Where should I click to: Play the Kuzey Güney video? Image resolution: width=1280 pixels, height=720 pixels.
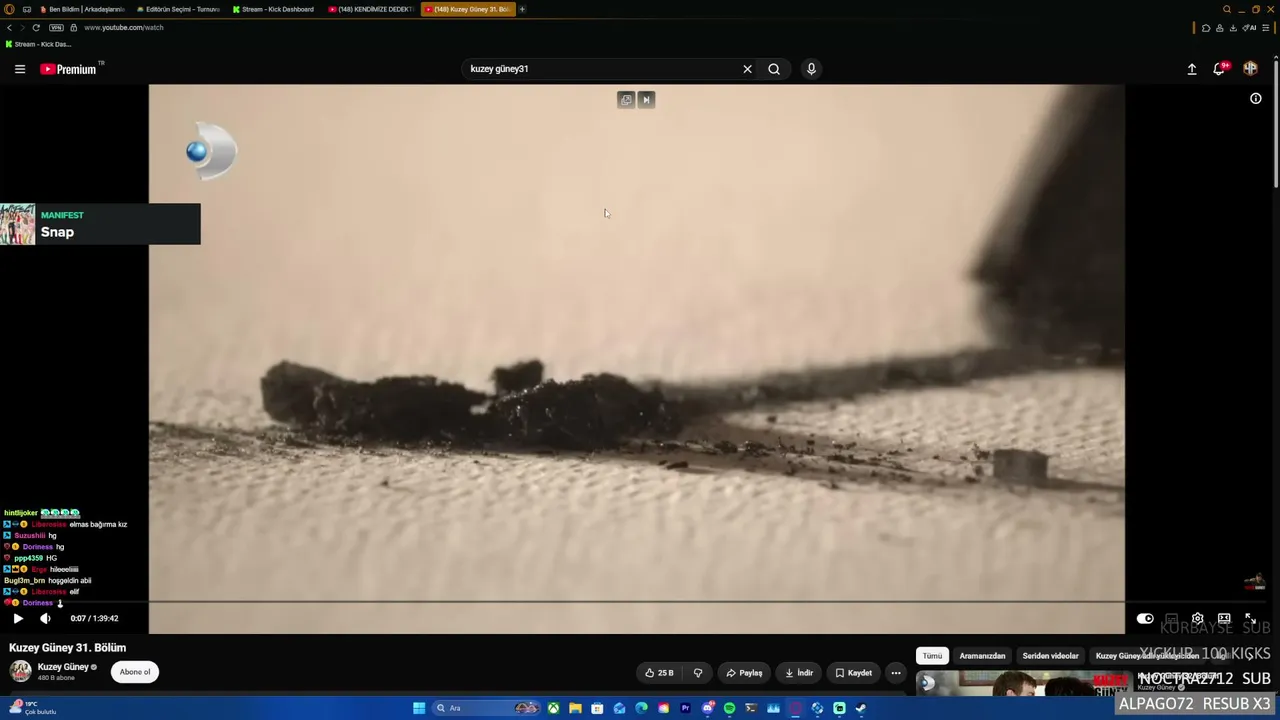18,619
